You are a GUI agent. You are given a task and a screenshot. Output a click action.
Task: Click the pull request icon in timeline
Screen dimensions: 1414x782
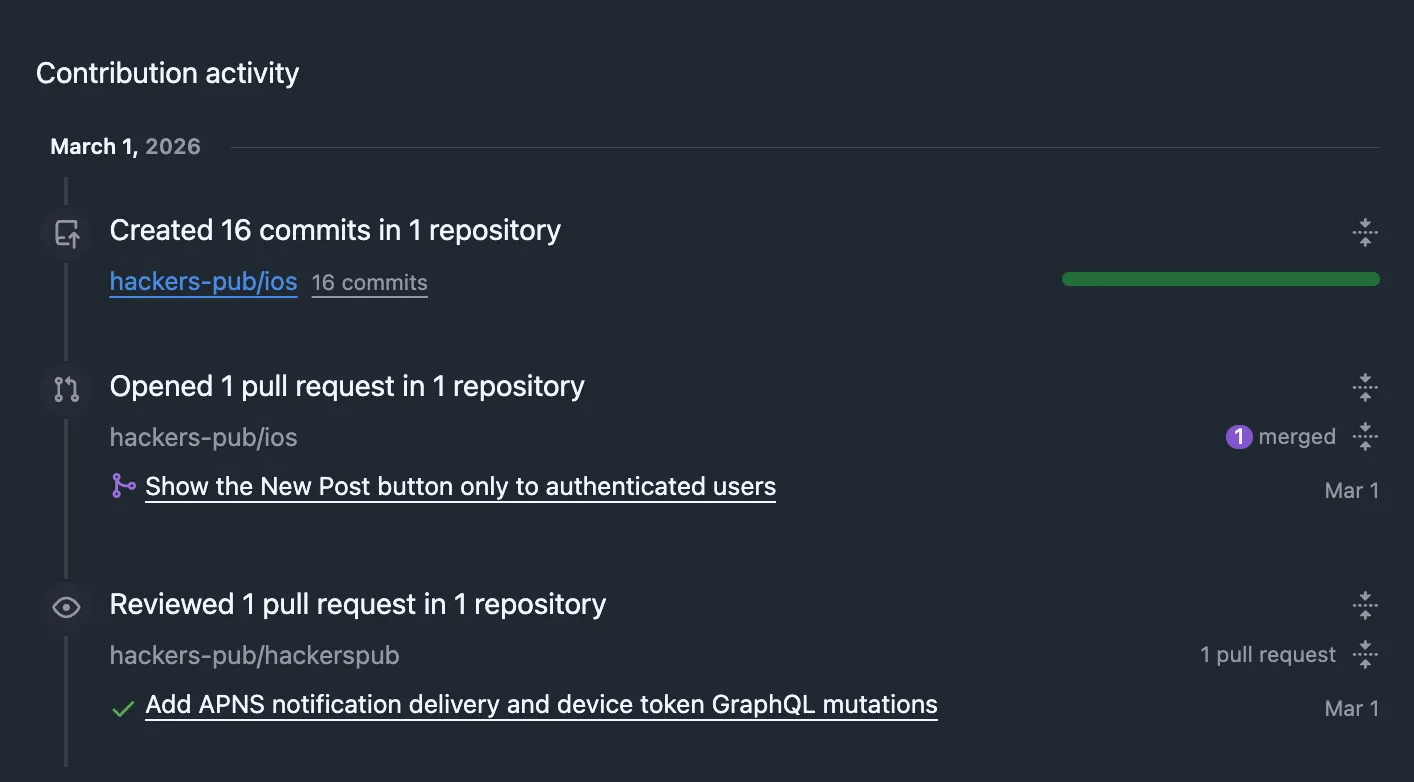67,389
